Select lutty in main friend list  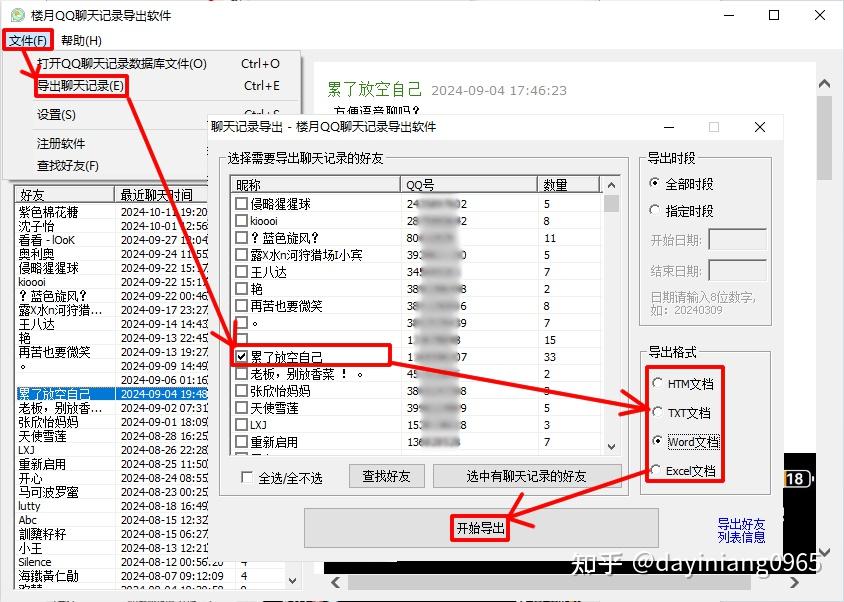(x=30, y=506)
